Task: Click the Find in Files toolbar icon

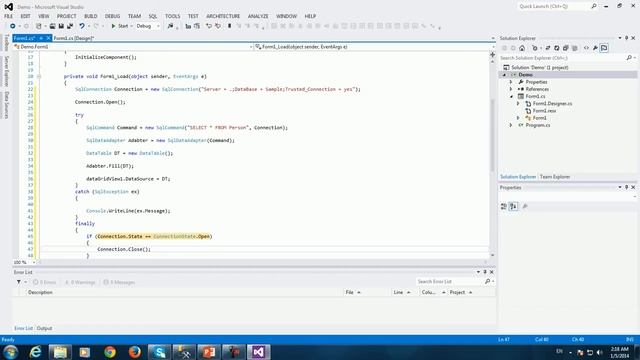Action: (x=170, y=26)
